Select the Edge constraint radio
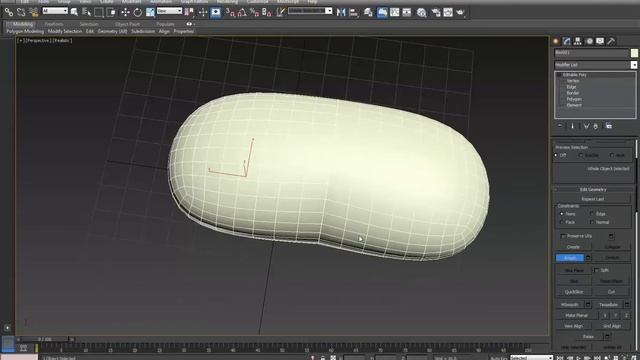The height and width of the screenshot is (360, 640). [592, 214]
